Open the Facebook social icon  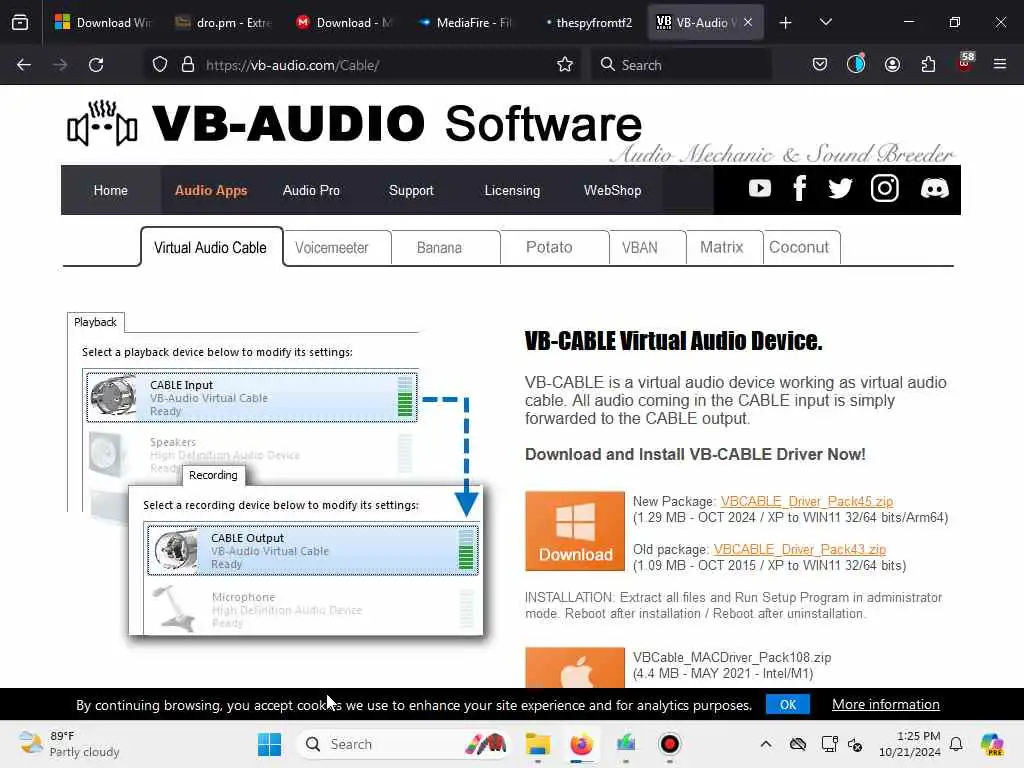(799, 189)
